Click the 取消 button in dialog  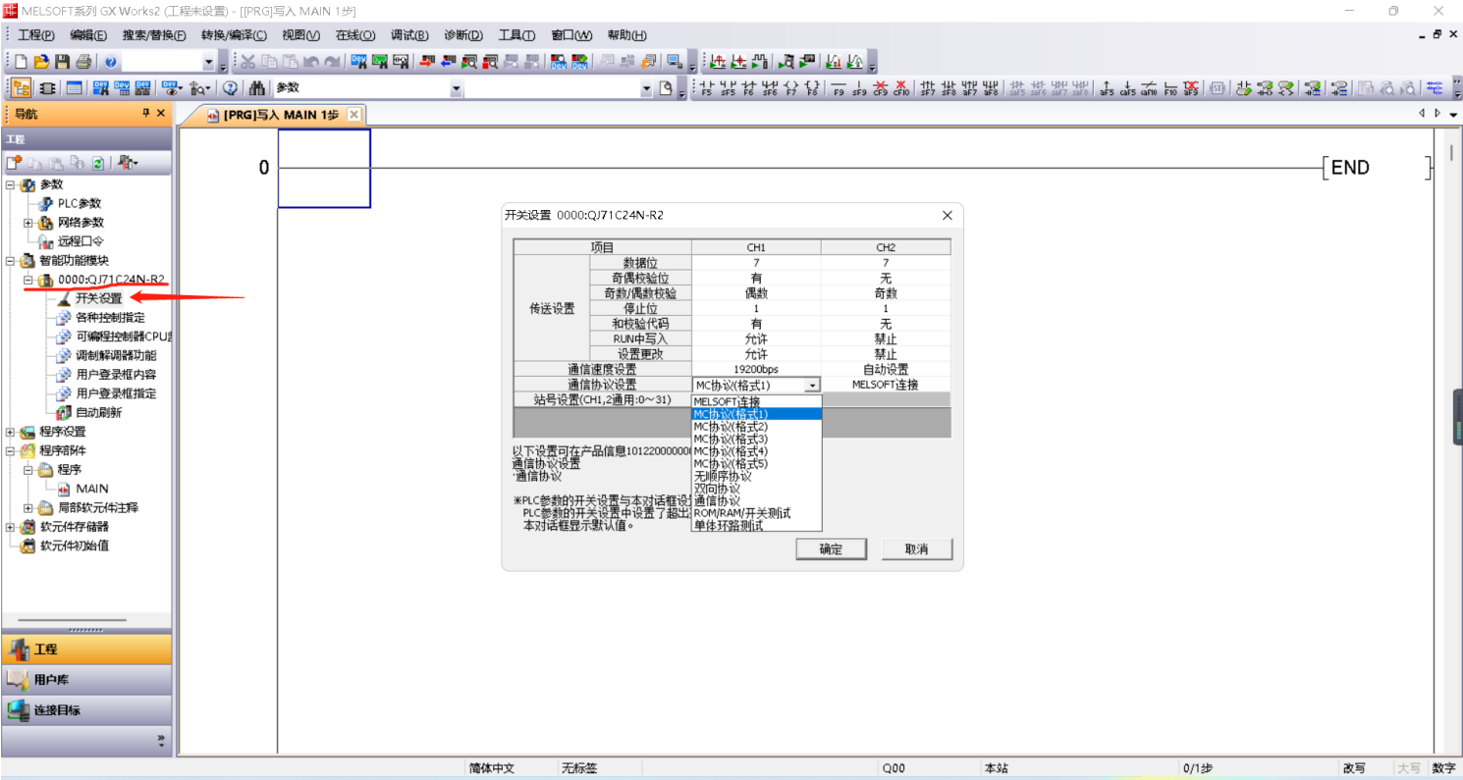coord(917,549)
